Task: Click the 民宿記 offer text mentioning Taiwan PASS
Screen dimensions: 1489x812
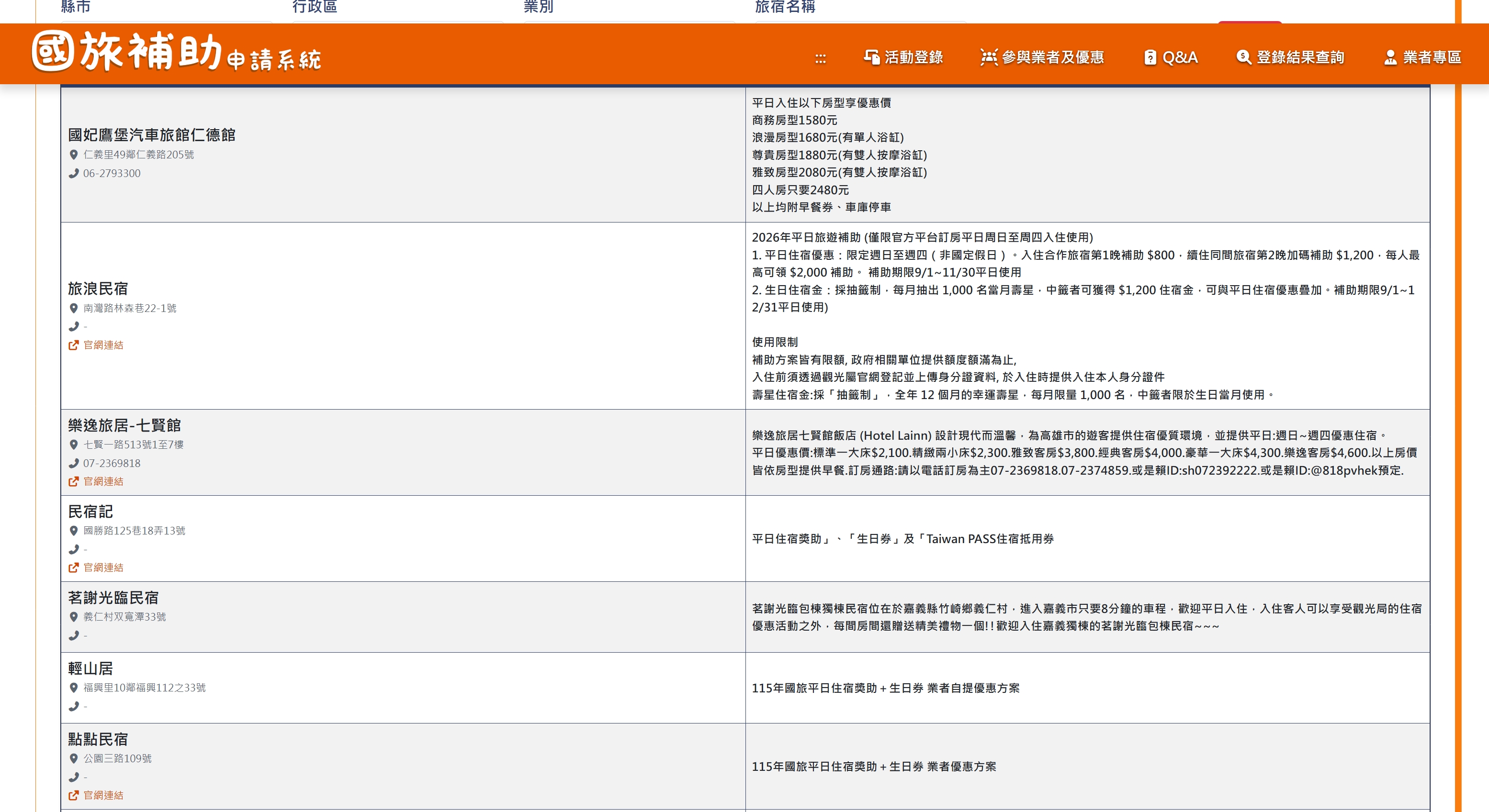Action: [x=903, y=538]
